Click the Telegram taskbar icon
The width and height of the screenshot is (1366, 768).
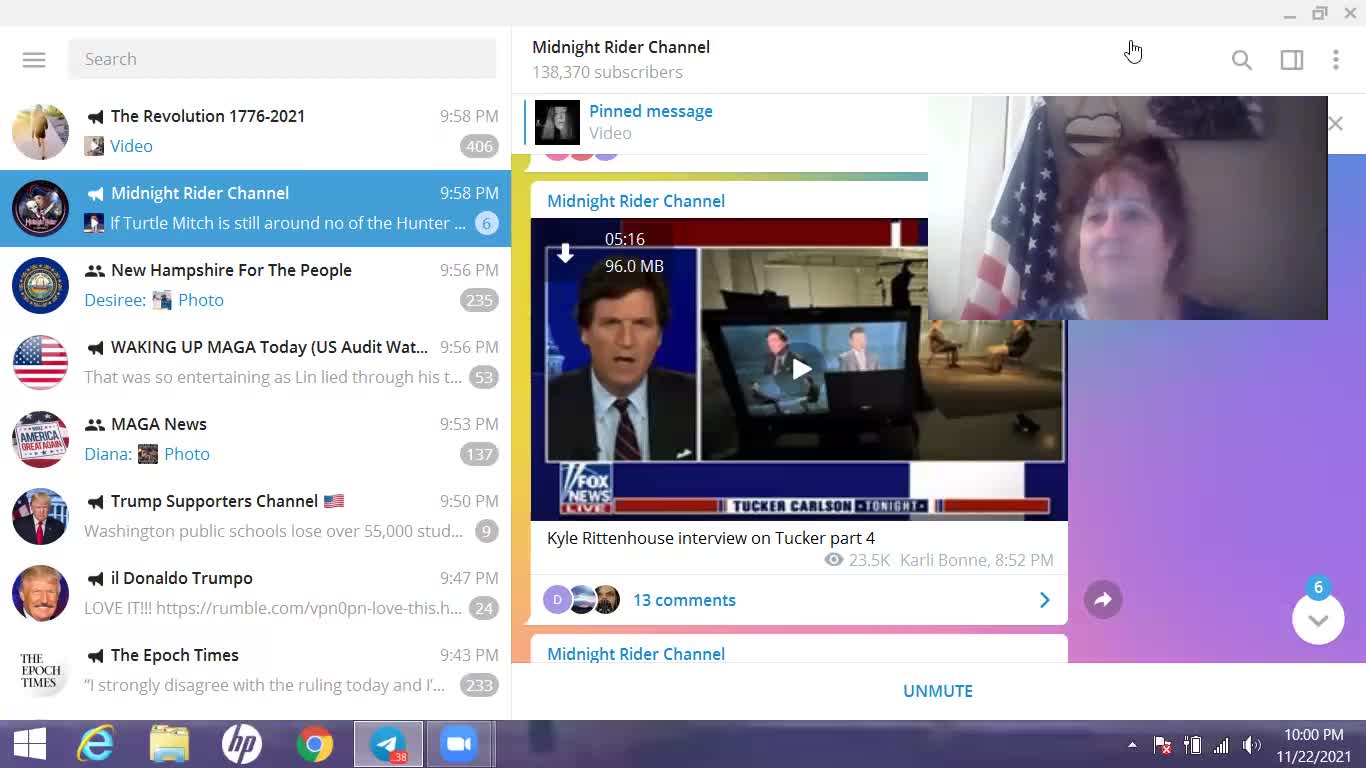[388, 744]
